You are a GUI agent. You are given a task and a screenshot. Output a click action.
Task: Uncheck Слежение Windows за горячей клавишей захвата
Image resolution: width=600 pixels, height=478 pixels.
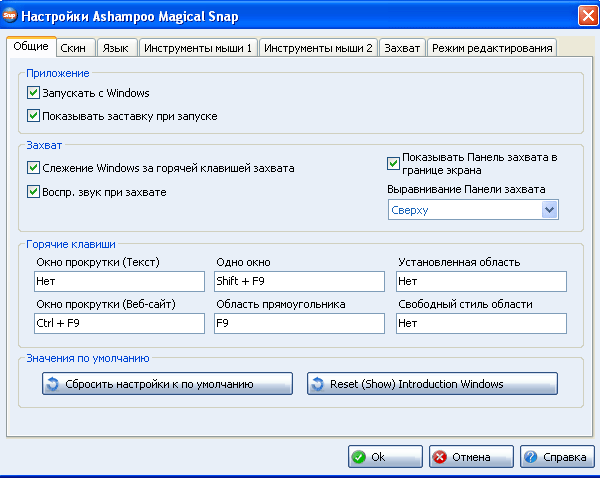[x=33, y=168]
